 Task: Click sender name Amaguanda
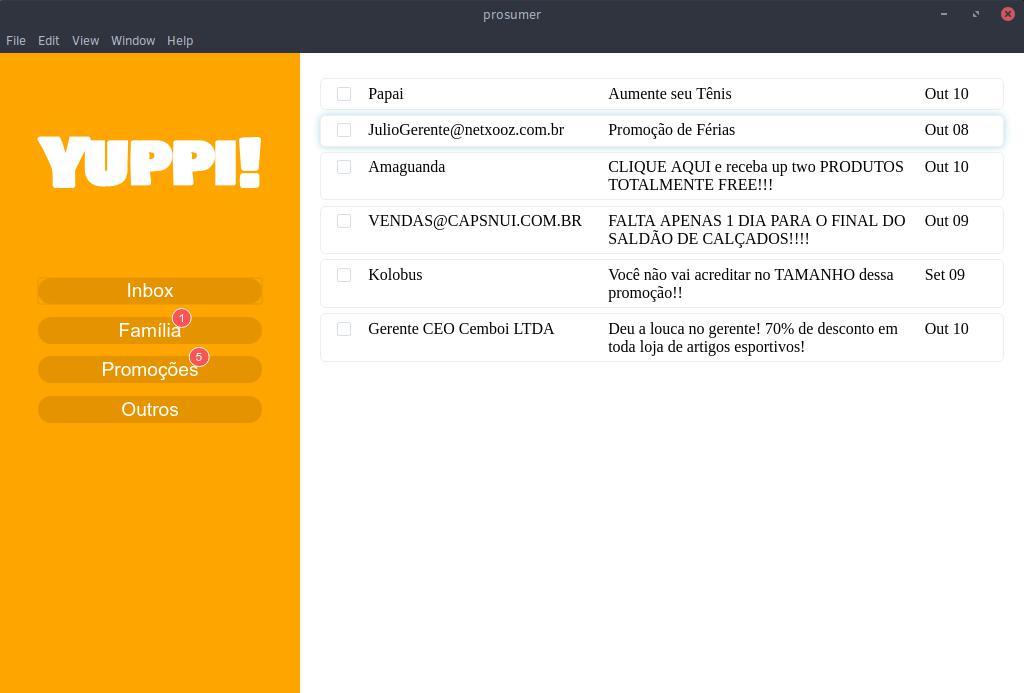point(406,167)
